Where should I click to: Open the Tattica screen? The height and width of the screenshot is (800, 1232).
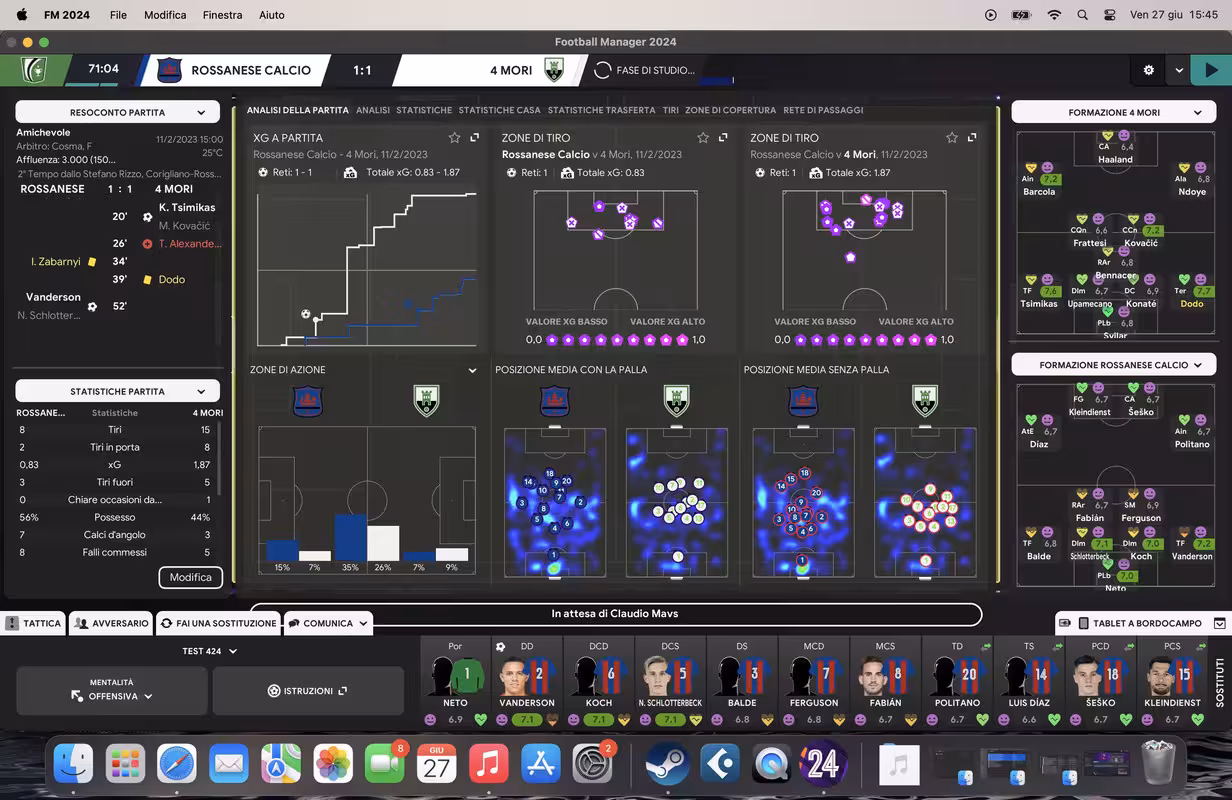34,623
